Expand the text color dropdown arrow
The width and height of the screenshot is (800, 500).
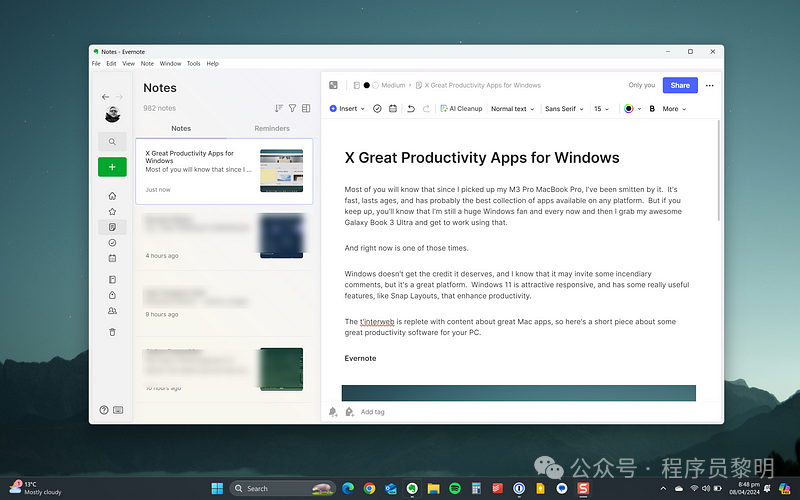point(639,109)
